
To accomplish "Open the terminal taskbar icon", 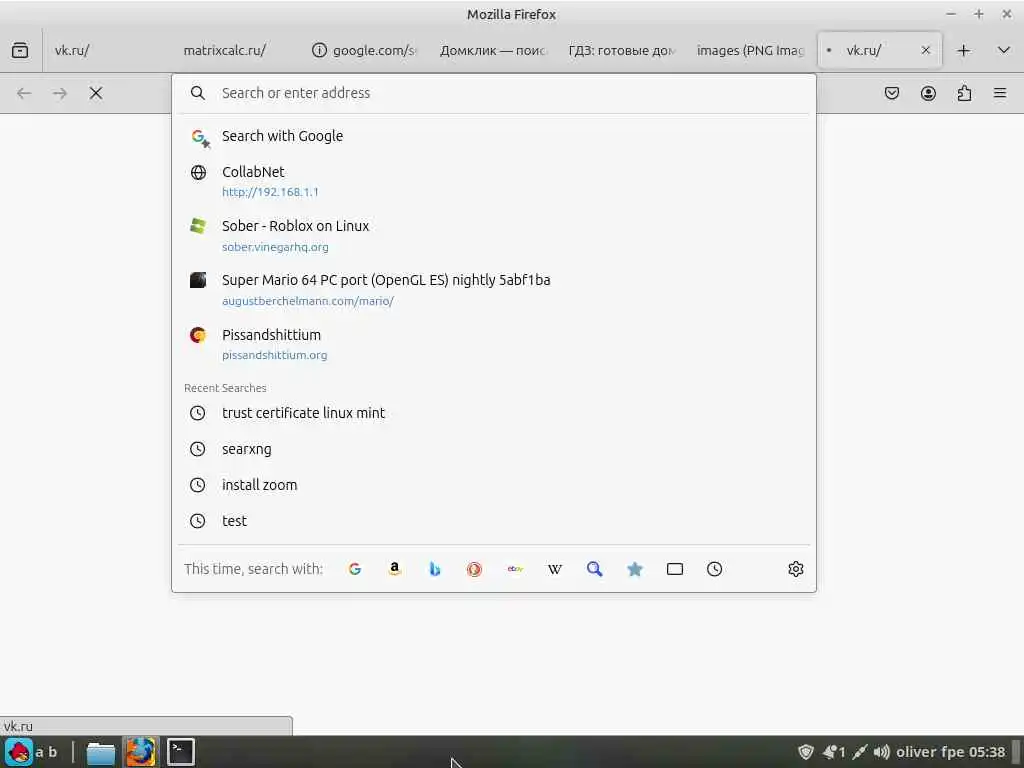I will coord(180,752).
